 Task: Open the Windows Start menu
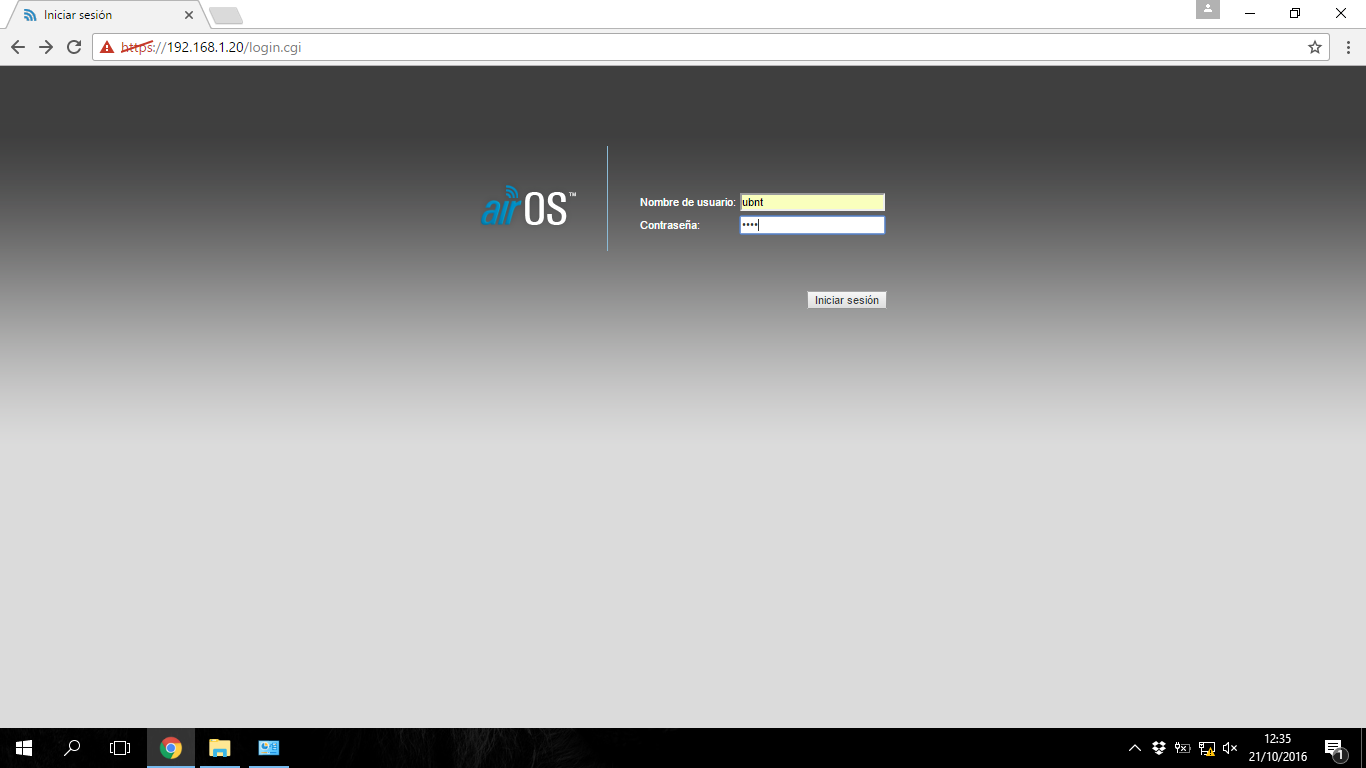coord(24,748)
